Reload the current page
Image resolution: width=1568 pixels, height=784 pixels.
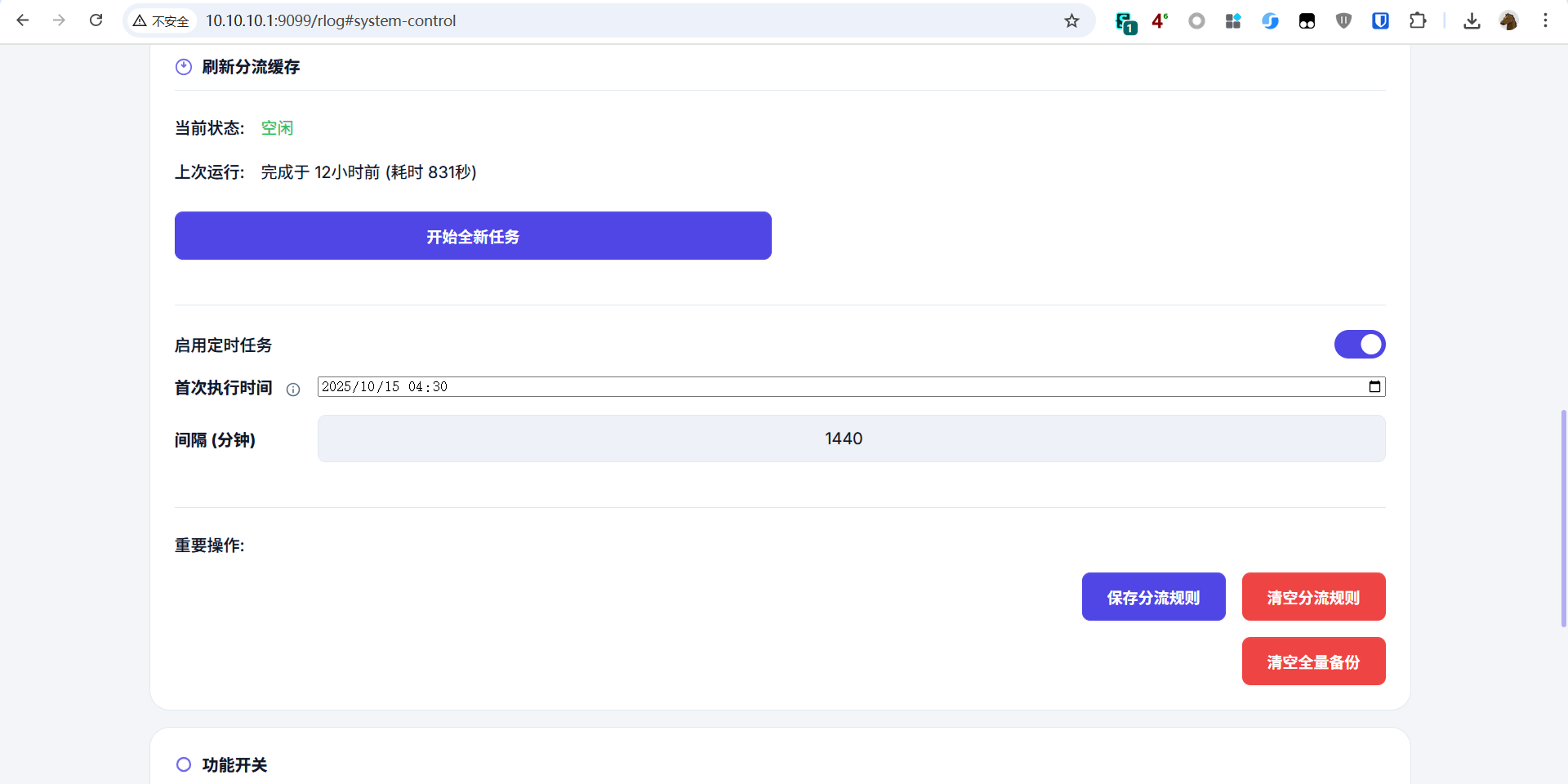pos(96,20)
